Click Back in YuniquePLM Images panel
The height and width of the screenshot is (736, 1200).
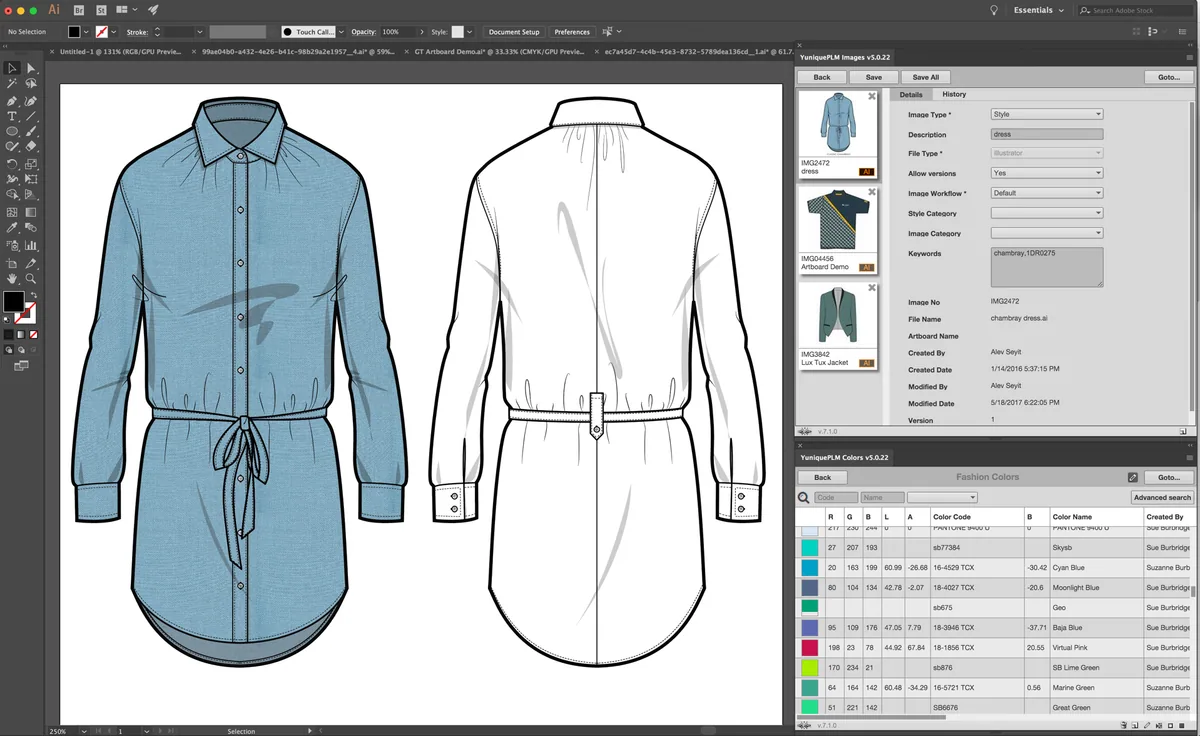(822, 77)
